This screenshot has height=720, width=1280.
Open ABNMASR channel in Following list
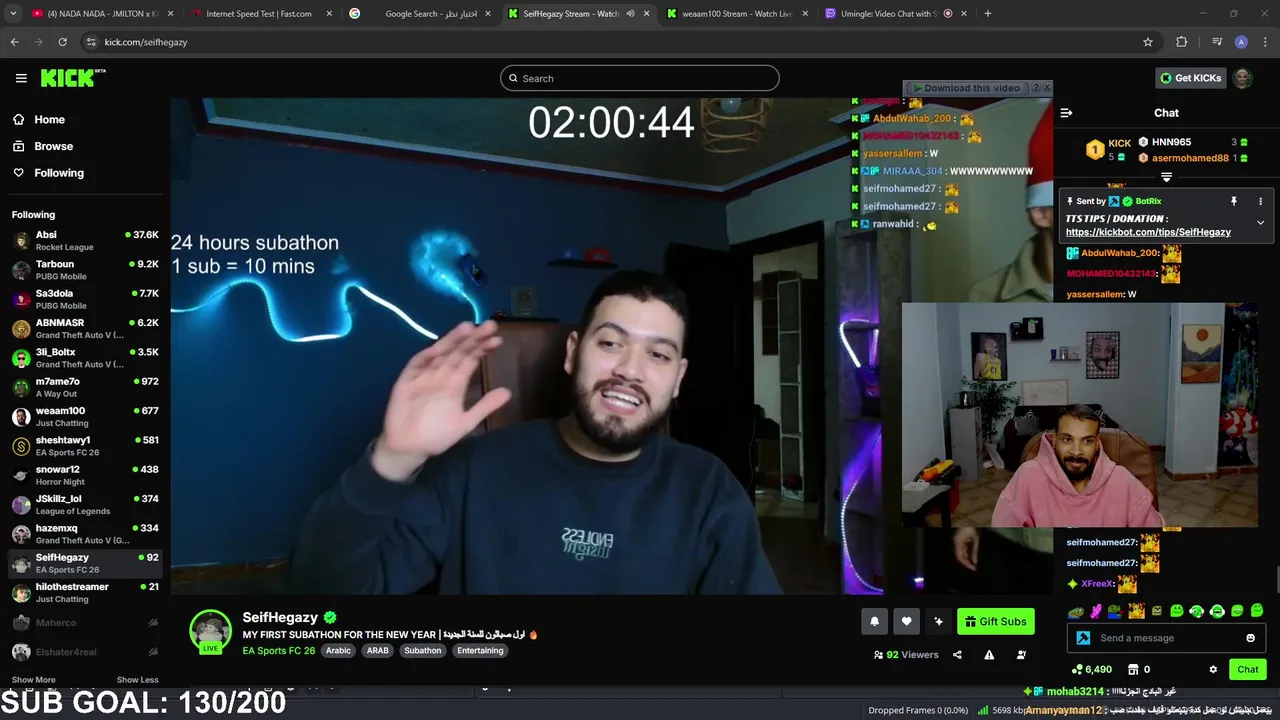[85, 328]
